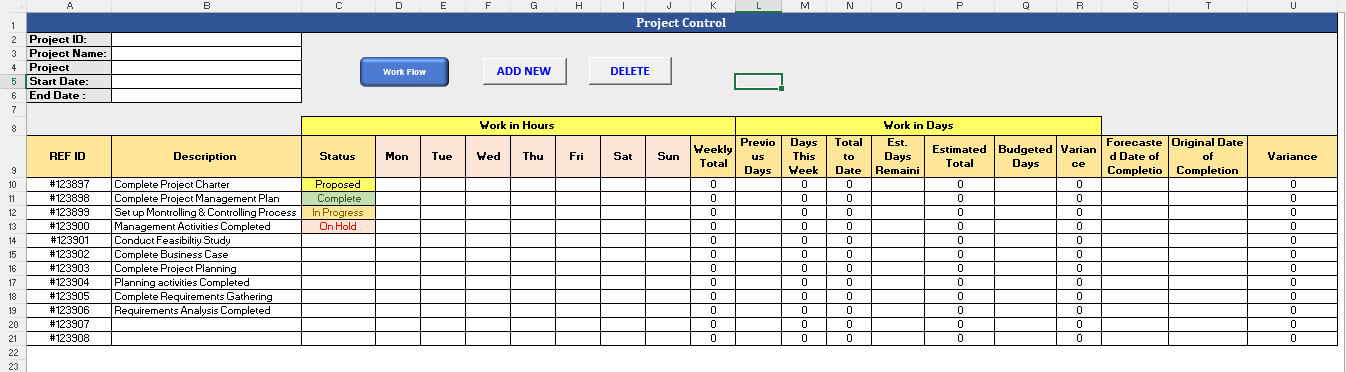Click the REF ID column heading
Screen dimensions: 1346x372
click(x=69, y=156)
